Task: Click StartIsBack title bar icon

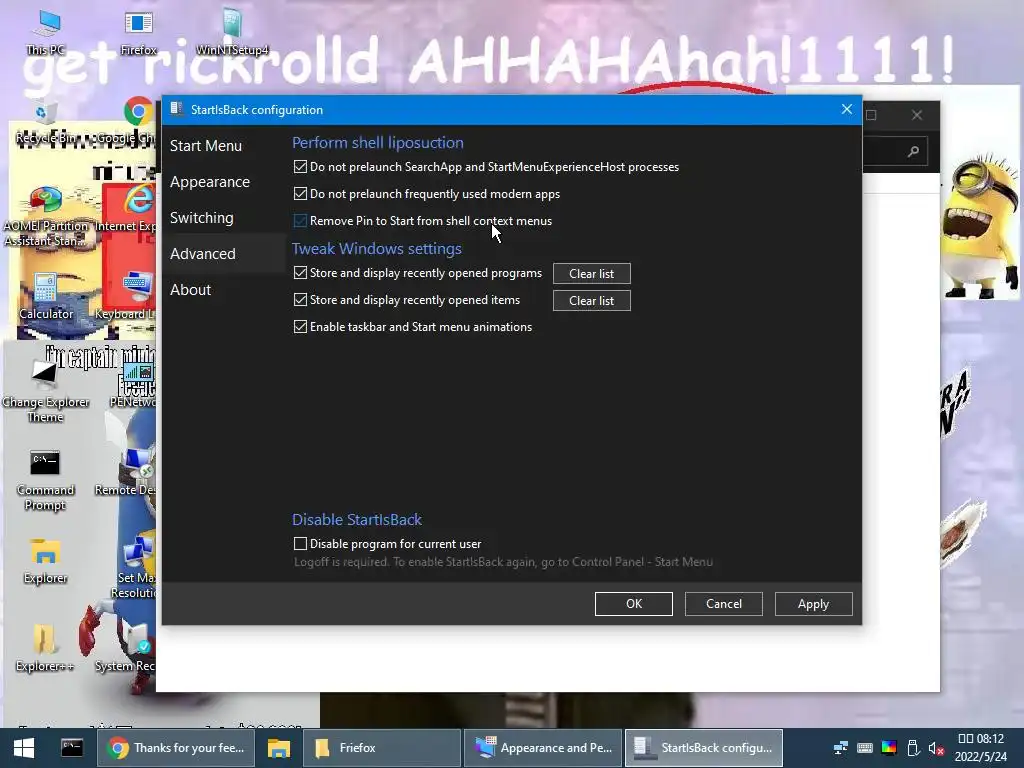Action: tap(176, 109)
